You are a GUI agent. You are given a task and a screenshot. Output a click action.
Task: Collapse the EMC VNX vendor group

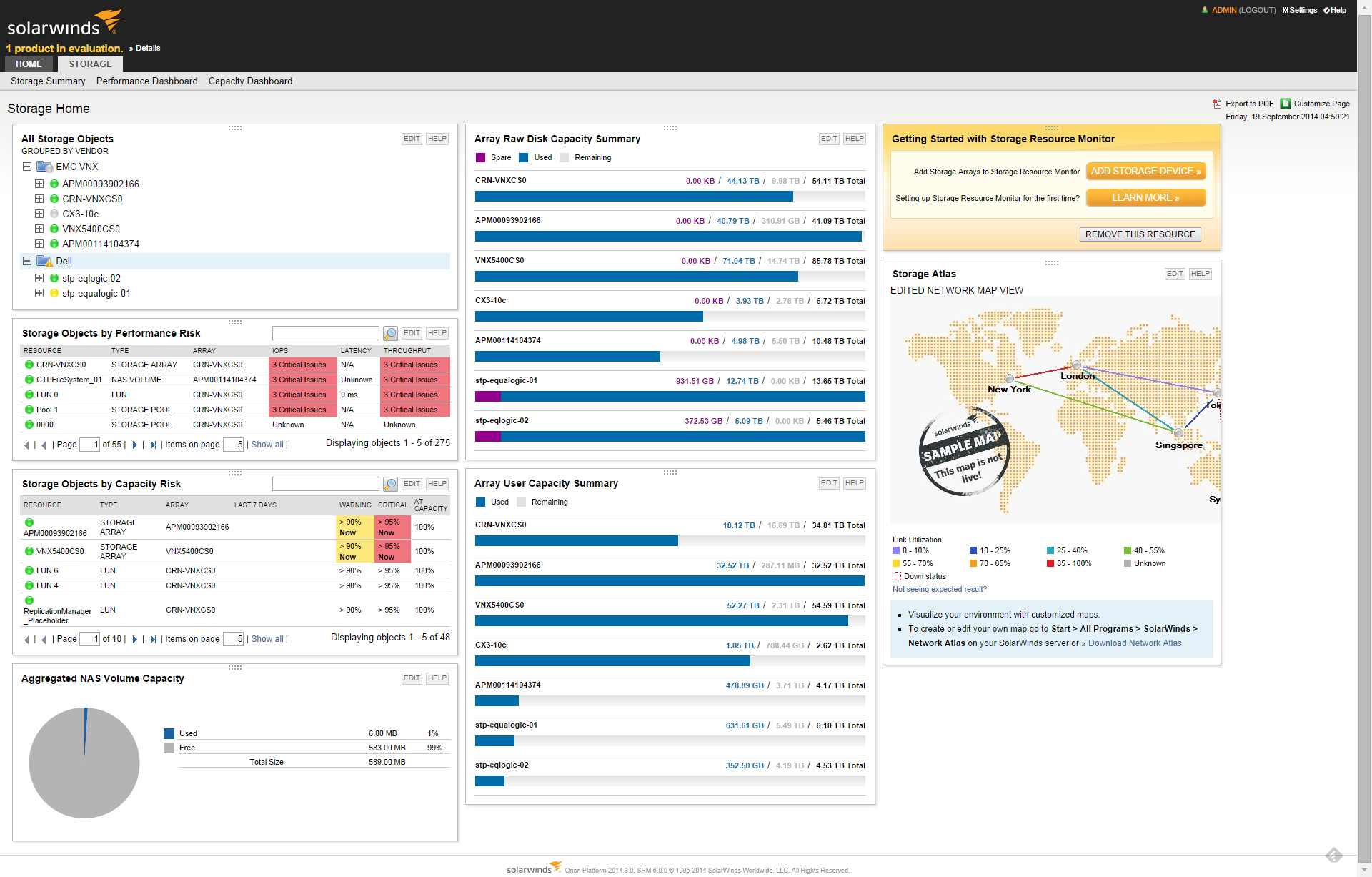(27, 167)
